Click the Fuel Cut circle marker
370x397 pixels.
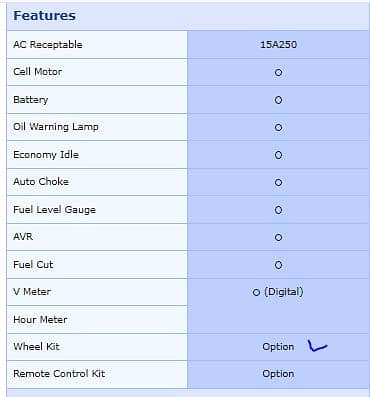coord(278,265)
